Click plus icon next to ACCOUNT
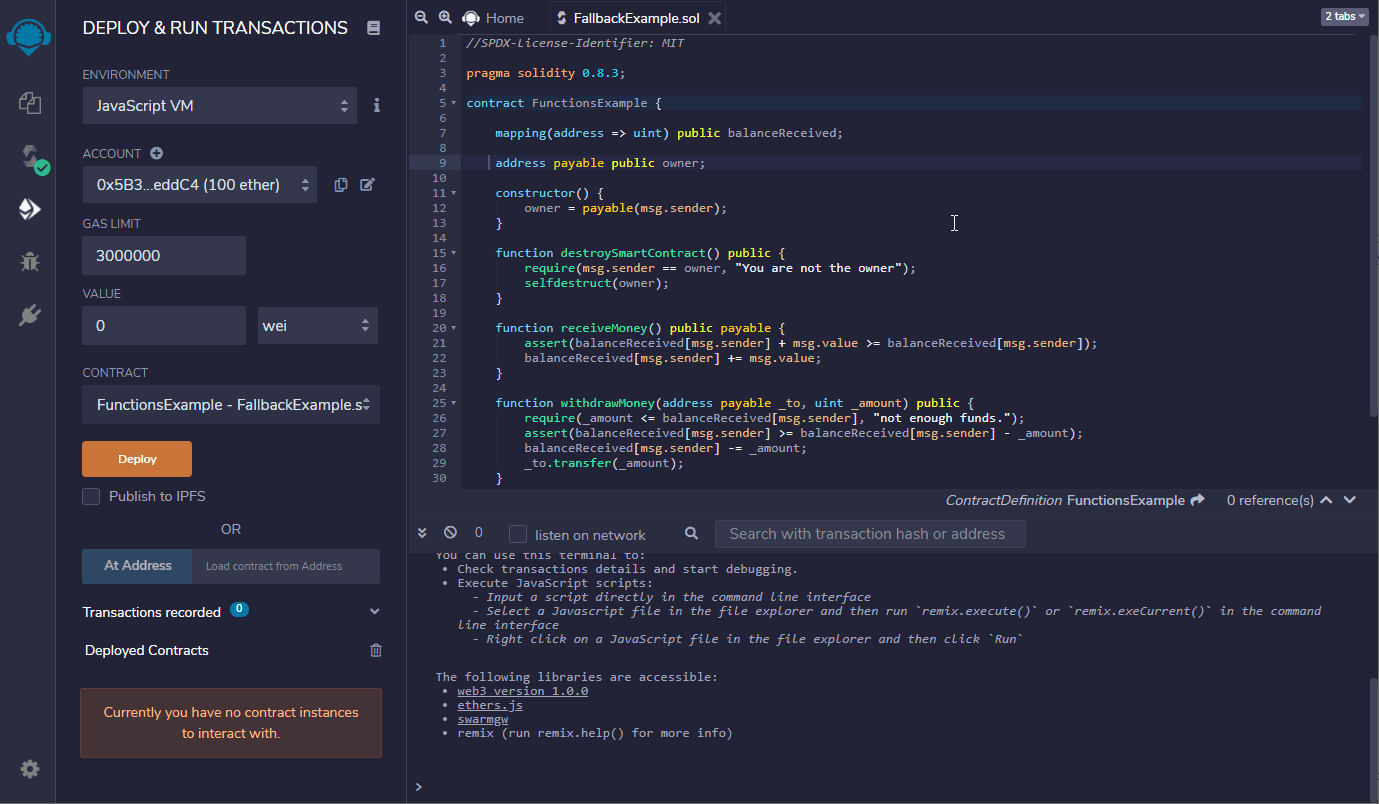1379x804 pixels. 156,153
